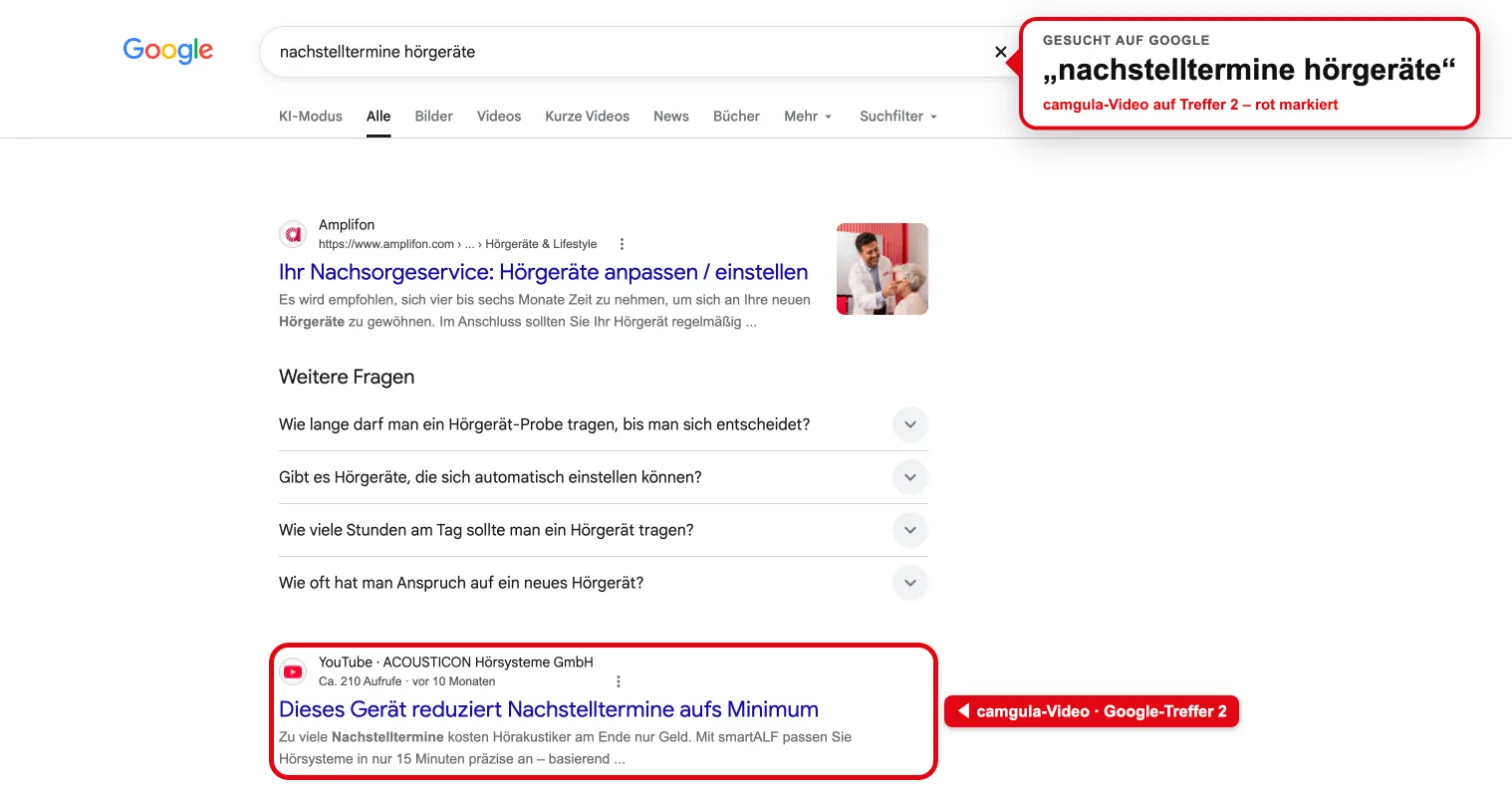This screenshot has height=793, width=1512.
Task: Select the Alle tab
Action: coord(378,116)
